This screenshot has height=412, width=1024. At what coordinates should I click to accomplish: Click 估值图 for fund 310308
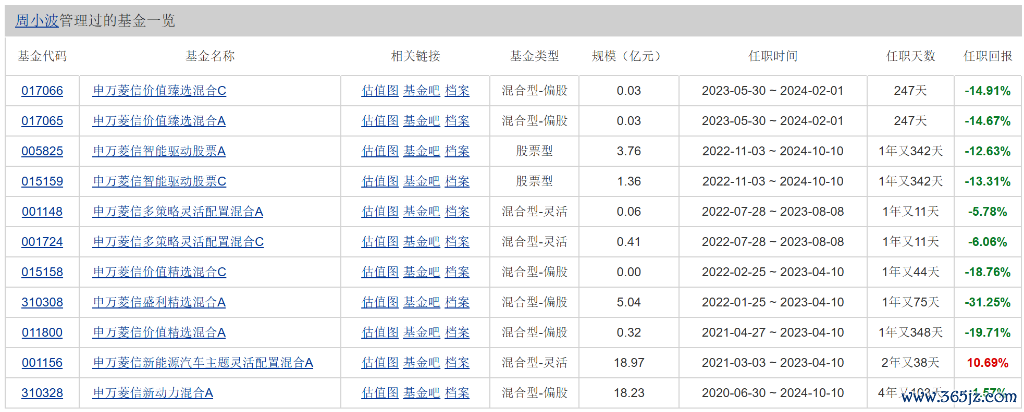[x=380, y=302]
